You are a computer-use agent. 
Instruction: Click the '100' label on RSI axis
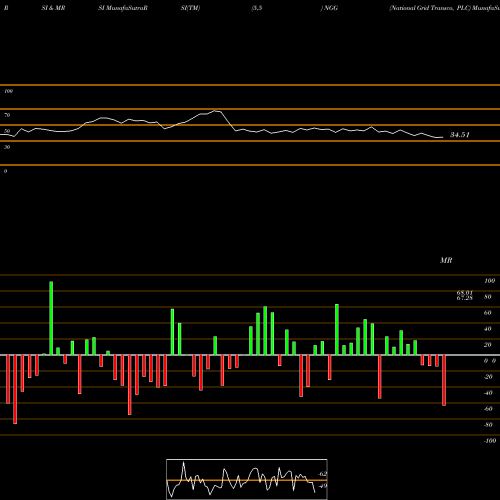point(8,91)
